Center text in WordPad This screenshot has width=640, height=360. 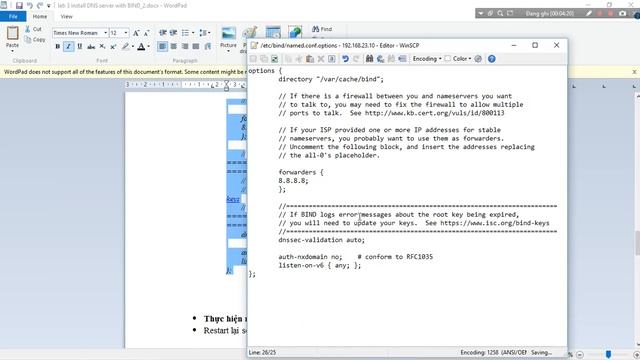tap(173, 47)
